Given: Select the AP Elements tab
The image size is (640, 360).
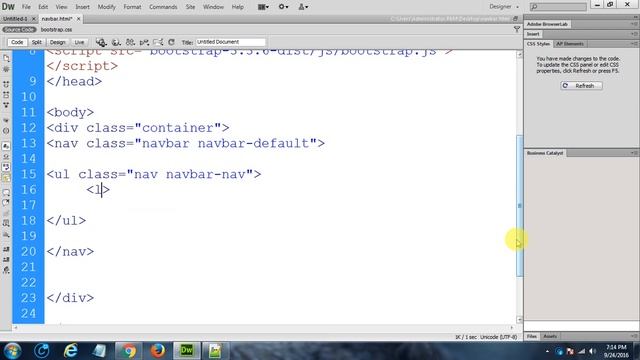Looking at the screenshot, I should 570,44.
